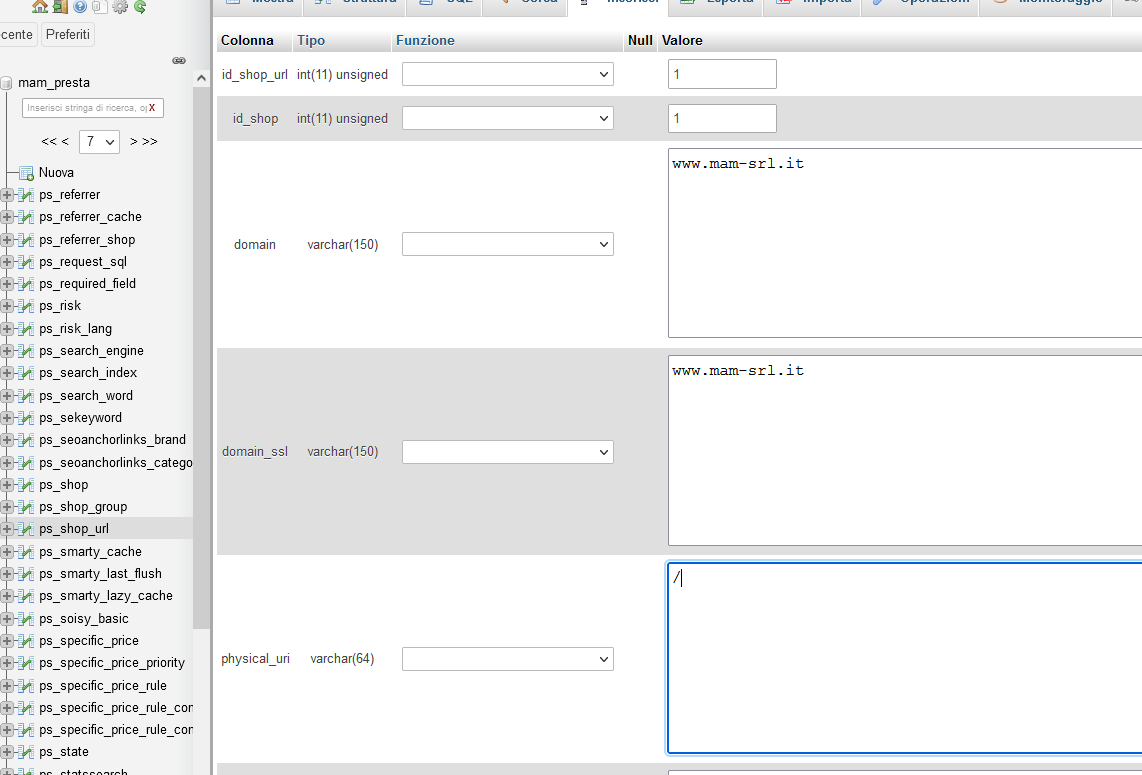Click the domain_ssl value textarea
1142x775 pixels.
pos(905,450)
